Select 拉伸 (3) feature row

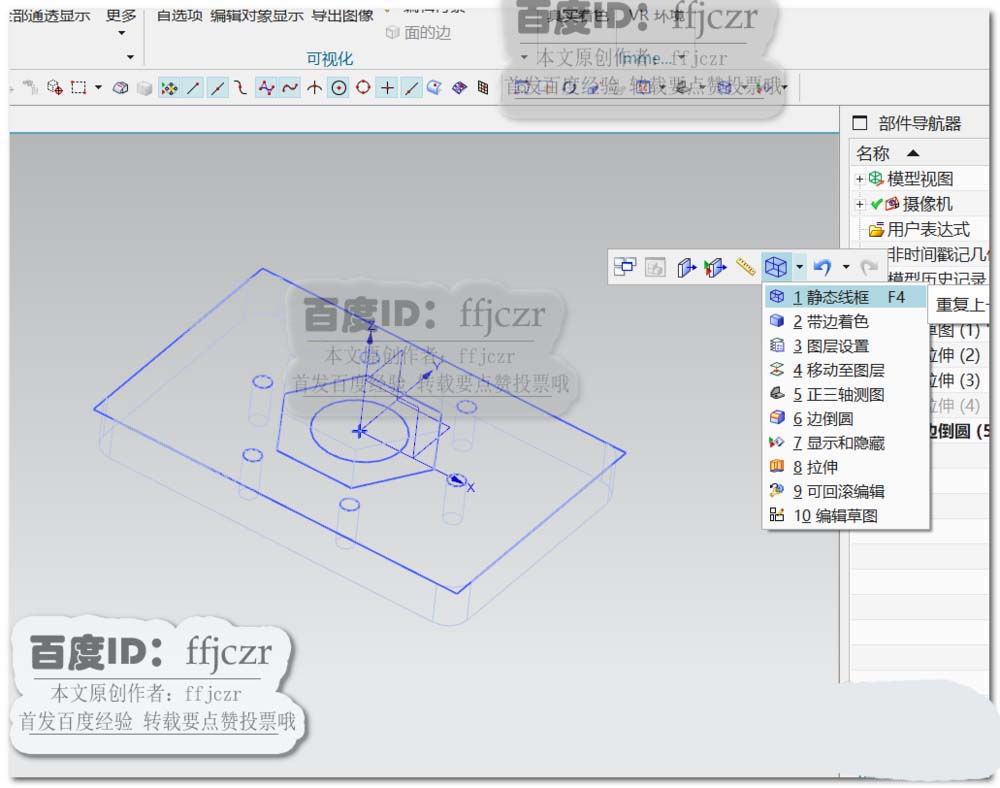click(955, 381)
